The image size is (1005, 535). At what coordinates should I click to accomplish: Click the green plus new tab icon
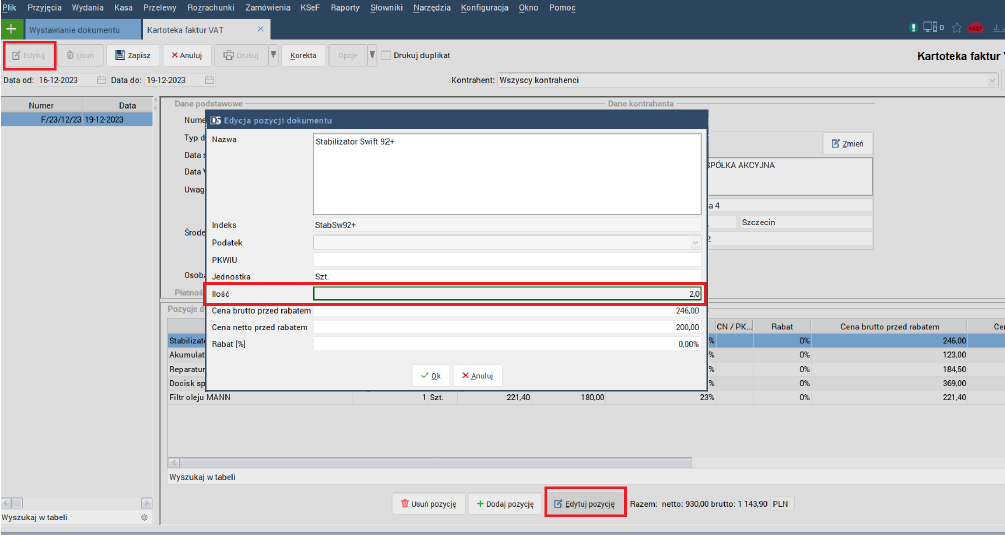point(11,30)
